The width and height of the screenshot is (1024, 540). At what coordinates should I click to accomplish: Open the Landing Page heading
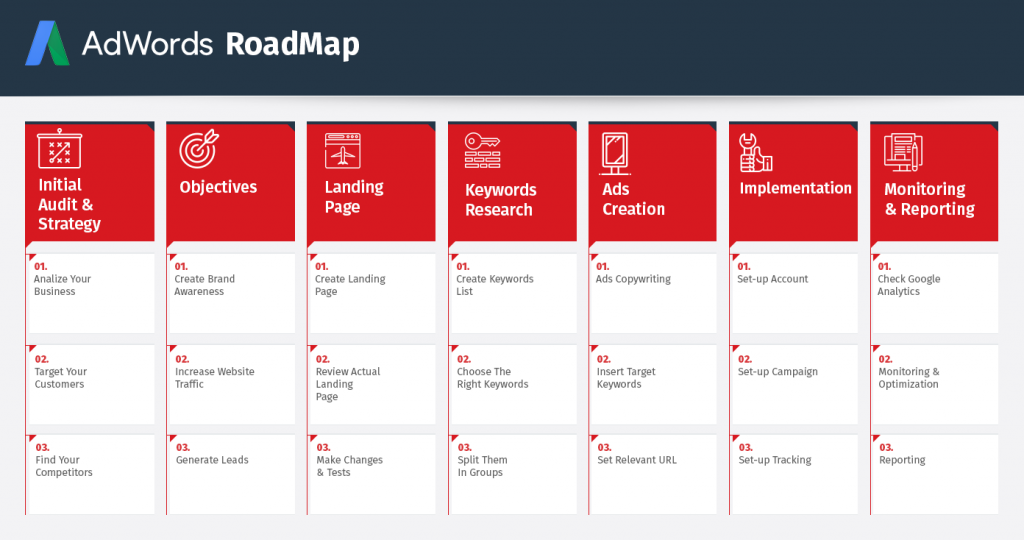click(354, 197)
